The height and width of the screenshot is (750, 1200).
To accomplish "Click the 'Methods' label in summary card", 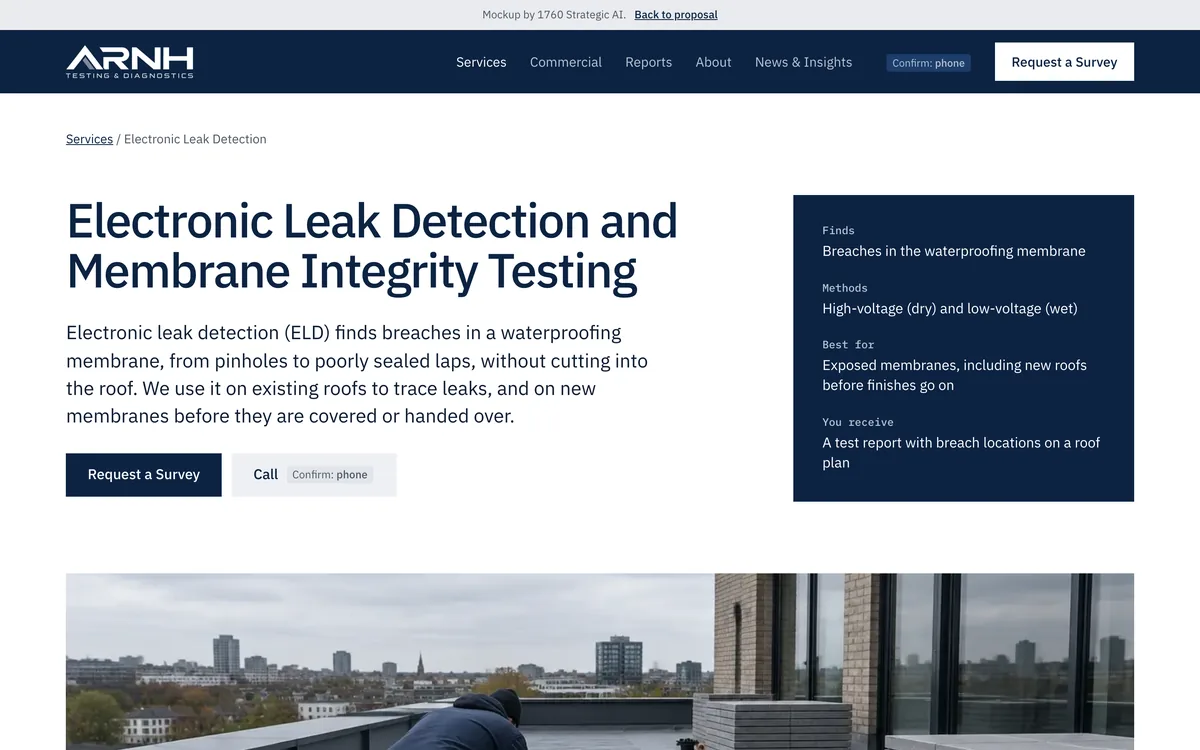I will click(x=845, y=288).
